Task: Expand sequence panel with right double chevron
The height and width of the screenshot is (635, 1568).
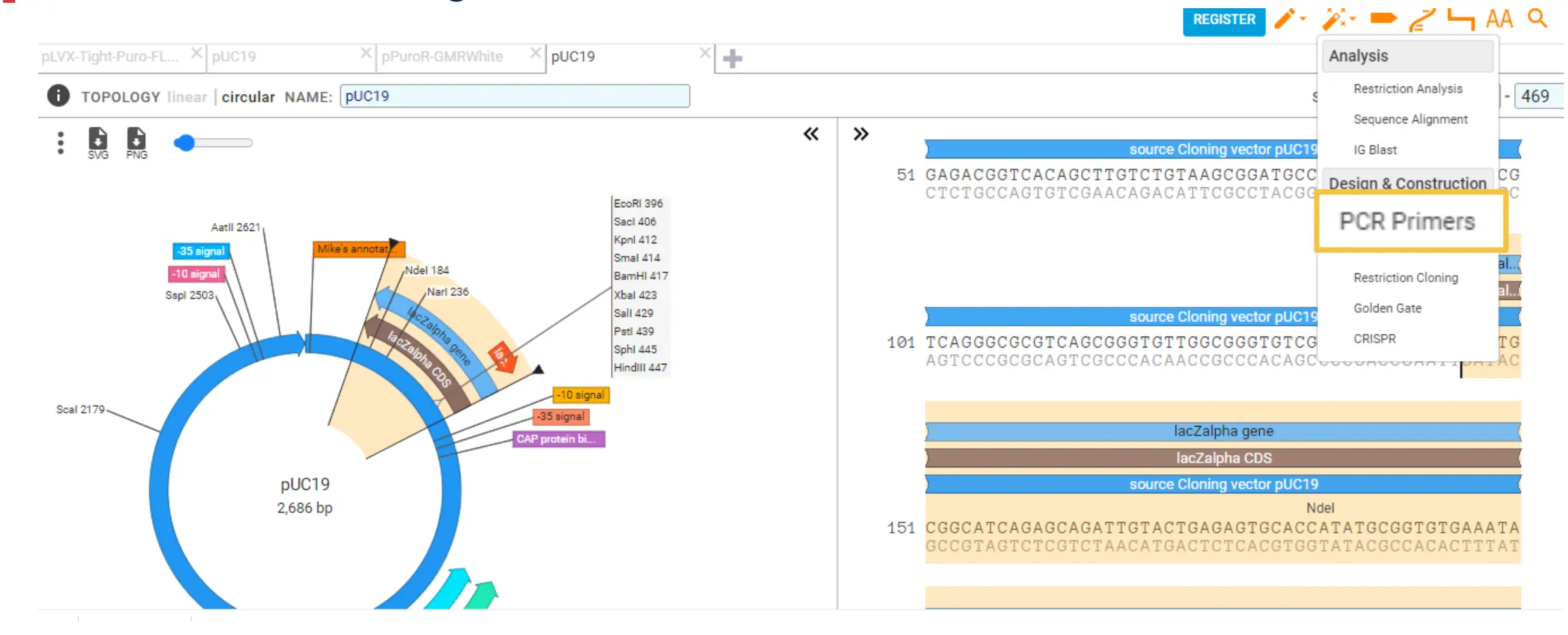Action: click(861, 134)
